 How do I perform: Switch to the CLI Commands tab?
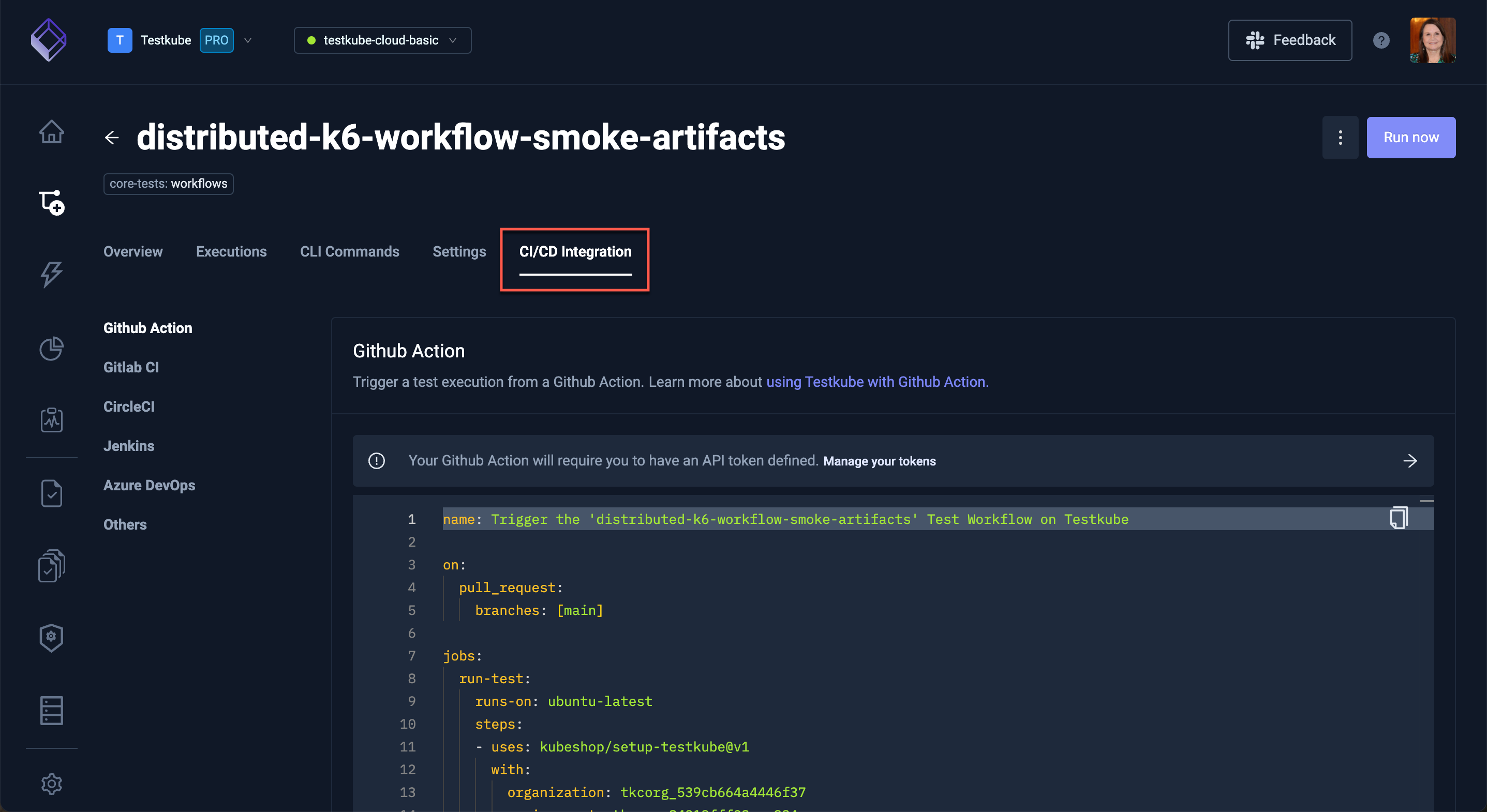pyautogui.click(x=349, y=252)
